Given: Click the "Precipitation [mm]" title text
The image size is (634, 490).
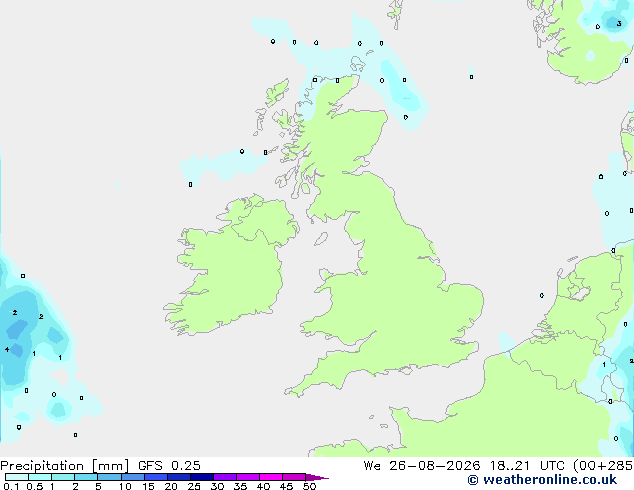Looking at the screenshot, I should [64, 466].
